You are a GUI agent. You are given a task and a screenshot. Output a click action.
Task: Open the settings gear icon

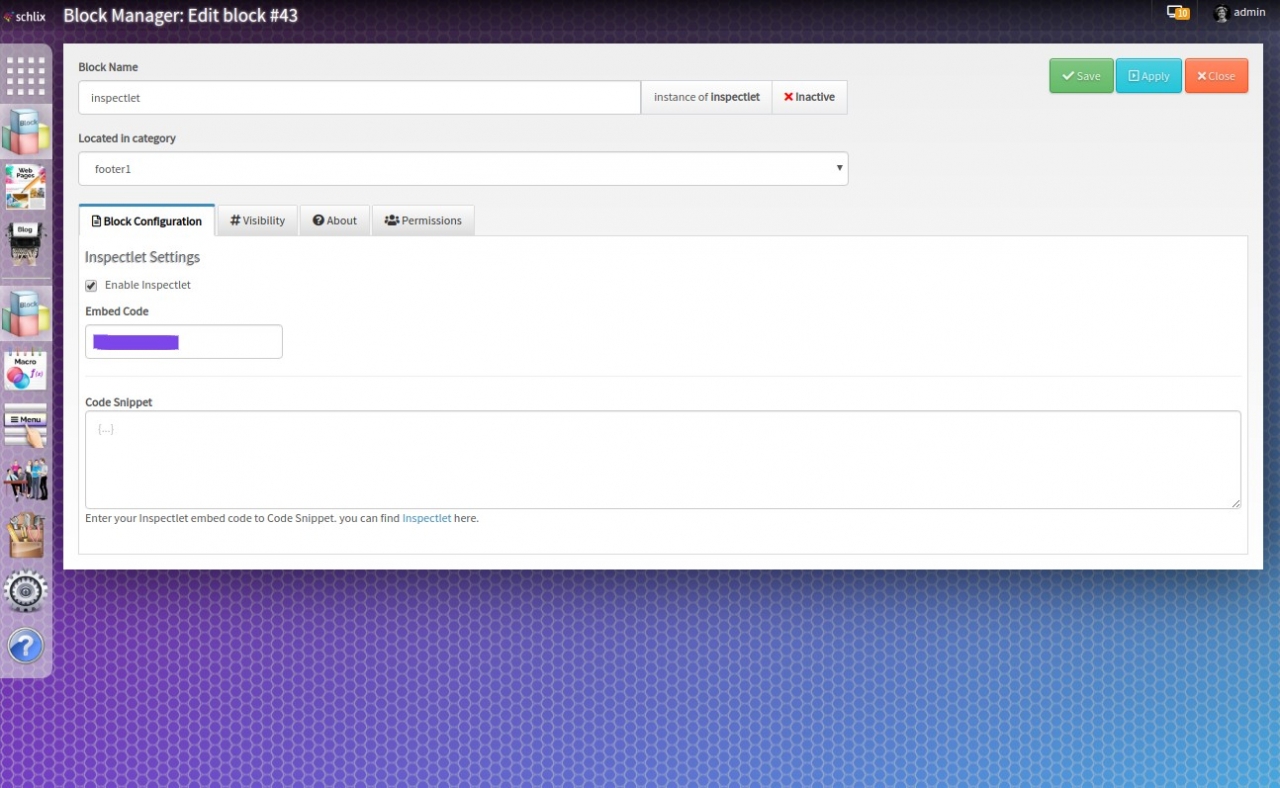tap(26, 591)
